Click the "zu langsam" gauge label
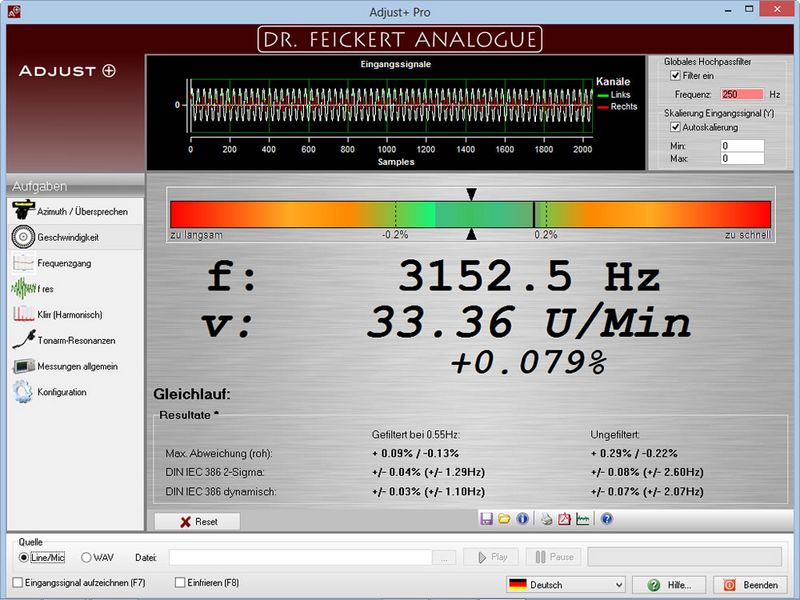Viewport: 800px width, 600px height. [x=196, y=235]
